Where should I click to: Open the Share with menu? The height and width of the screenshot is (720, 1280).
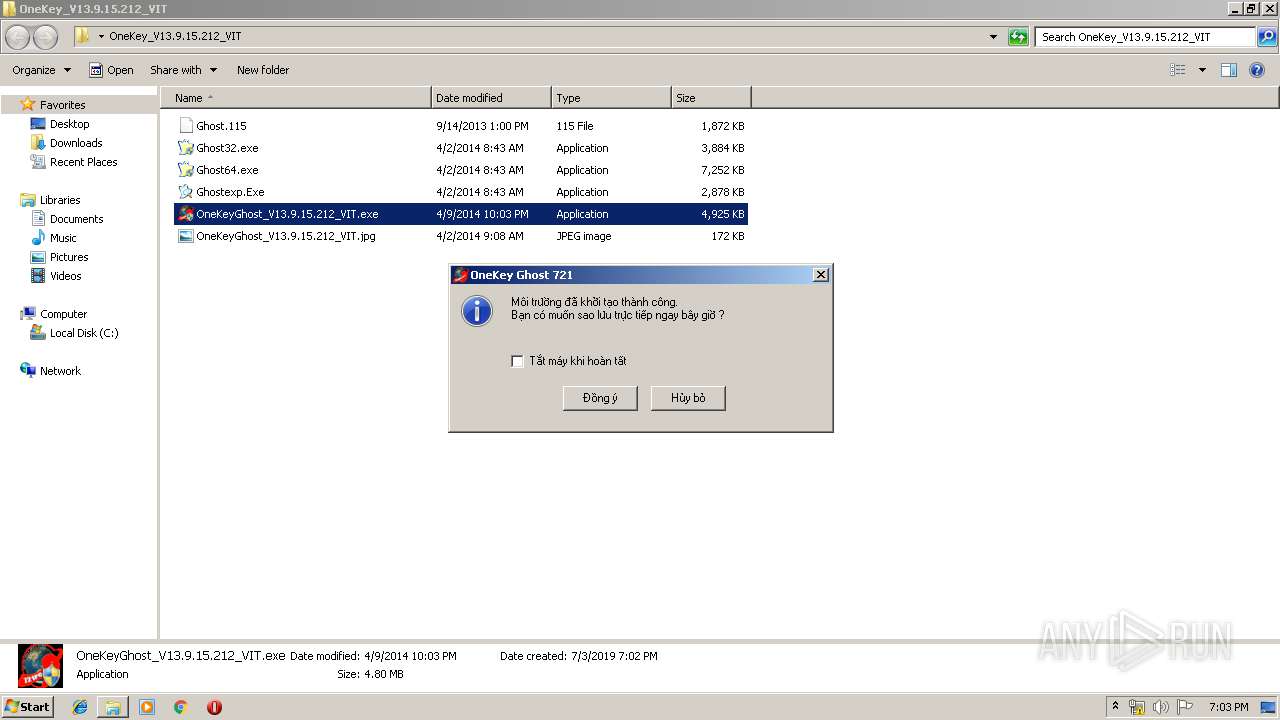[183, 70]
